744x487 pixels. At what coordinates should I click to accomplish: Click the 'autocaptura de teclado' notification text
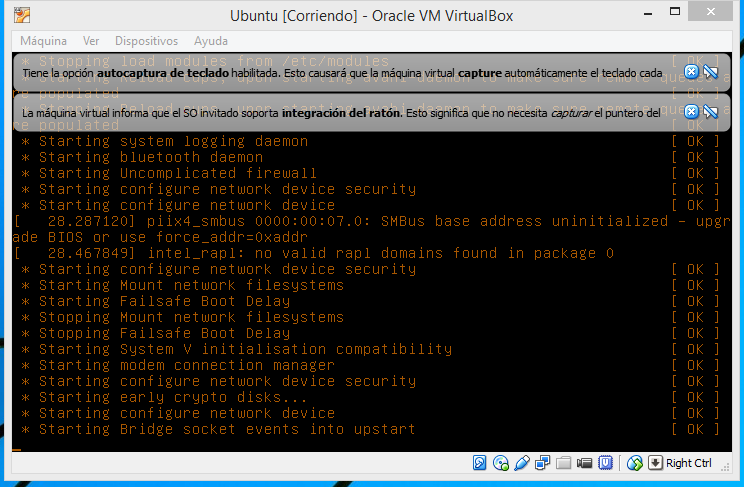pyautogui.click(x=163, y=73)
